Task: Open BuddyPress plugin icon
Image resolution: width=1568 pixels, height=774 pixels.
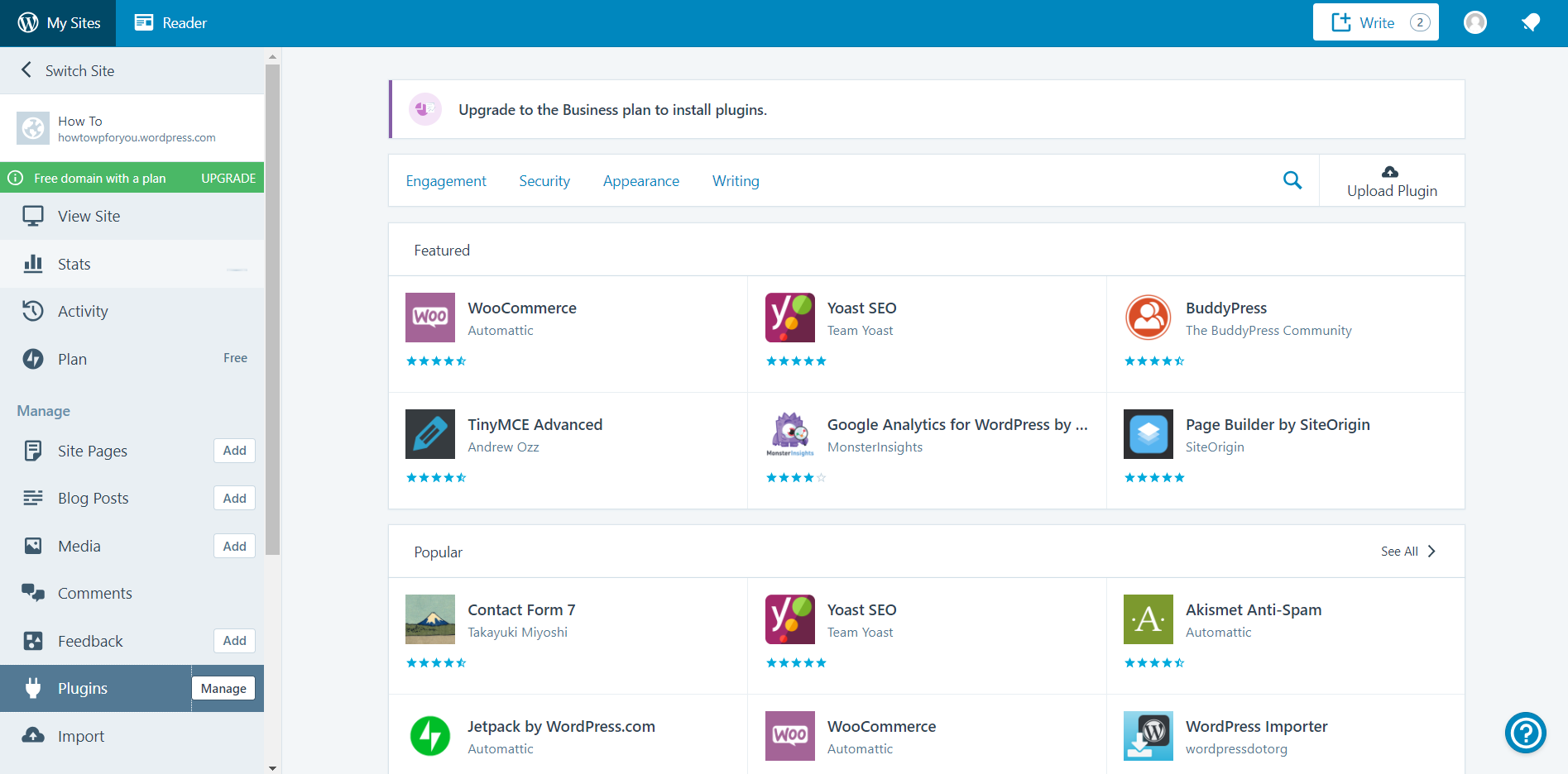Action: click(x=1148, y=318)
